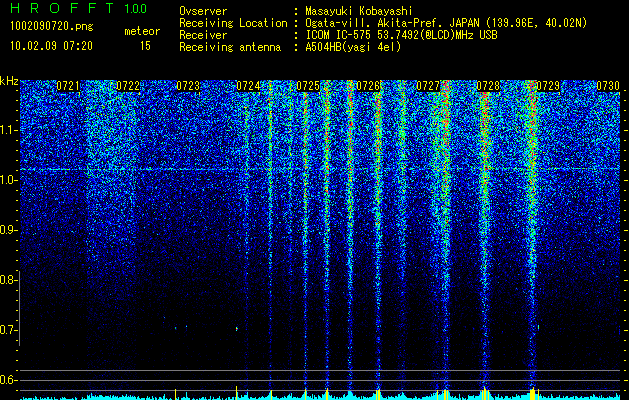This screenshot has height=400, width=629.
Task: Click the Receiving Location label
Action: 233,23
